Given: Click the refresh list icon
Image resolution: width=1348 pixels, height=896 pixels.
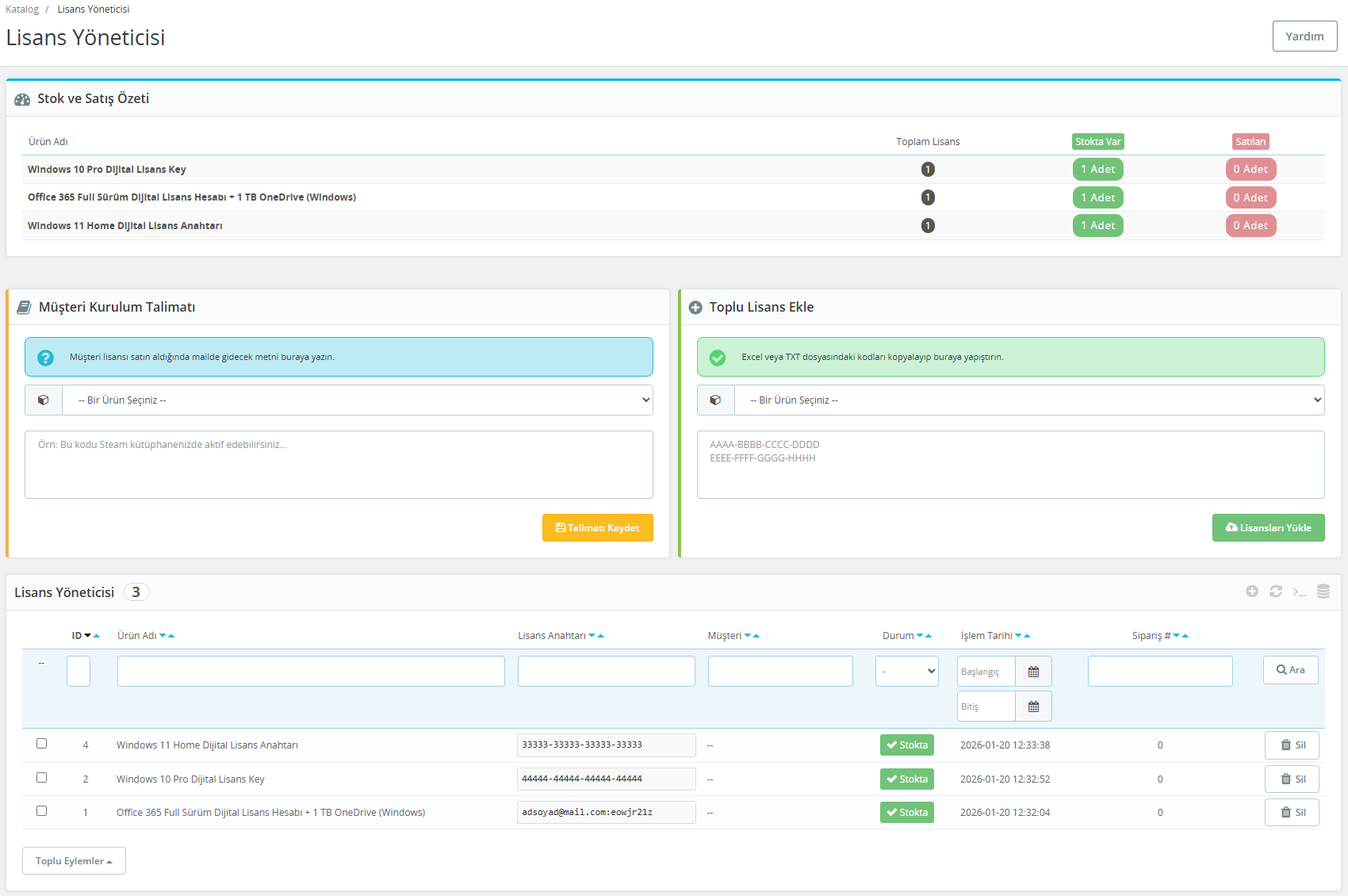Looking at the screenshot, I should 1276,592.
